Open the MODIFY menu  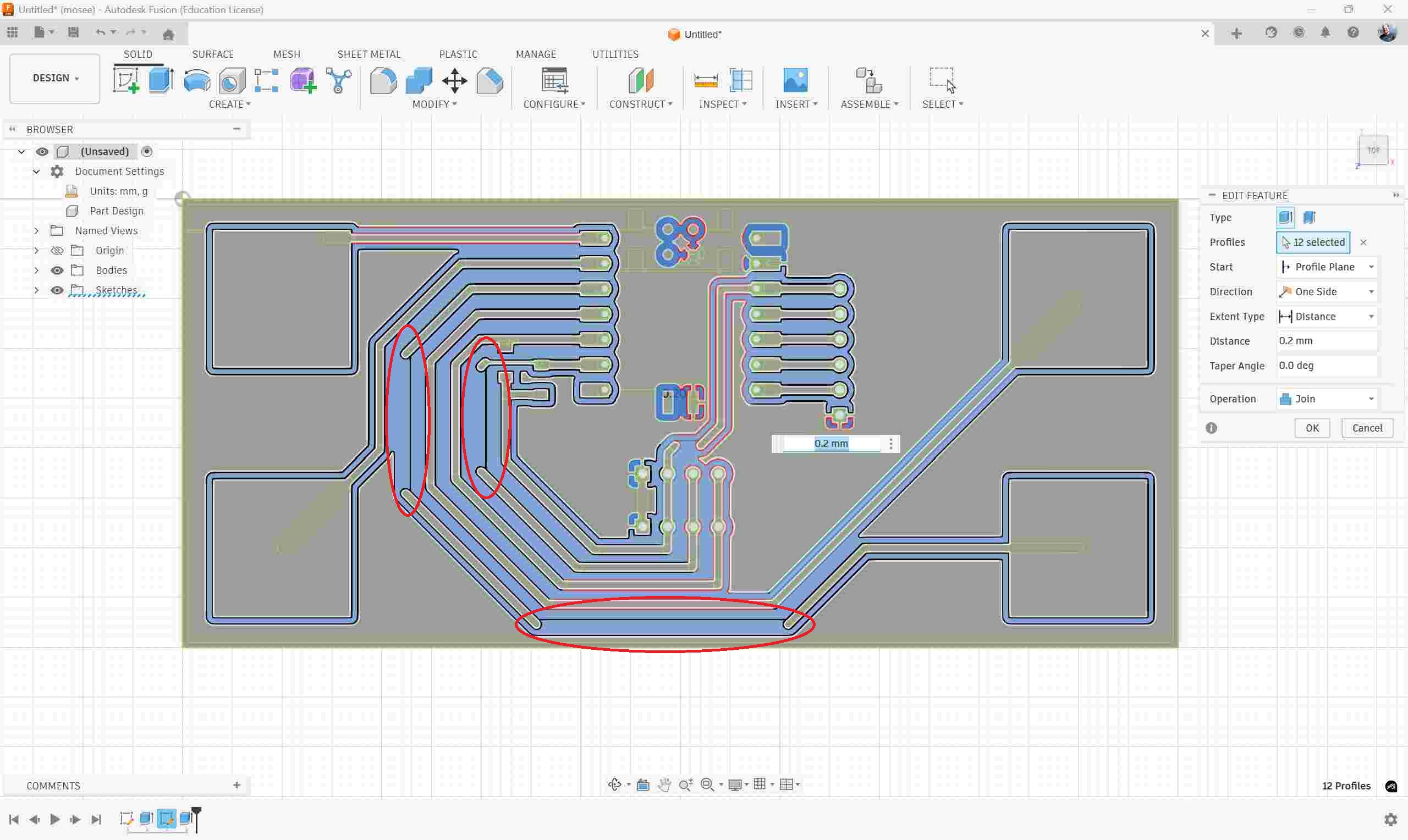coord(435,104)
